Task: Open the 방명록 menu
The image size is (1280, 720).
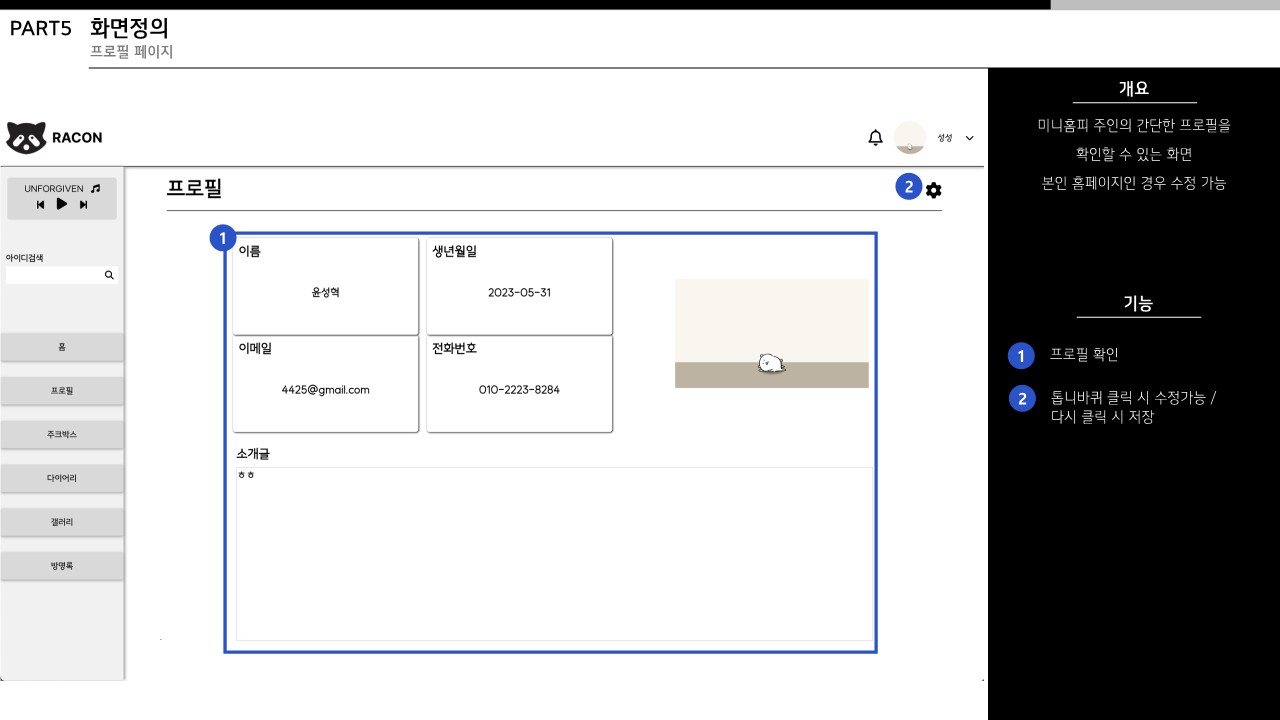Action: 62,566
